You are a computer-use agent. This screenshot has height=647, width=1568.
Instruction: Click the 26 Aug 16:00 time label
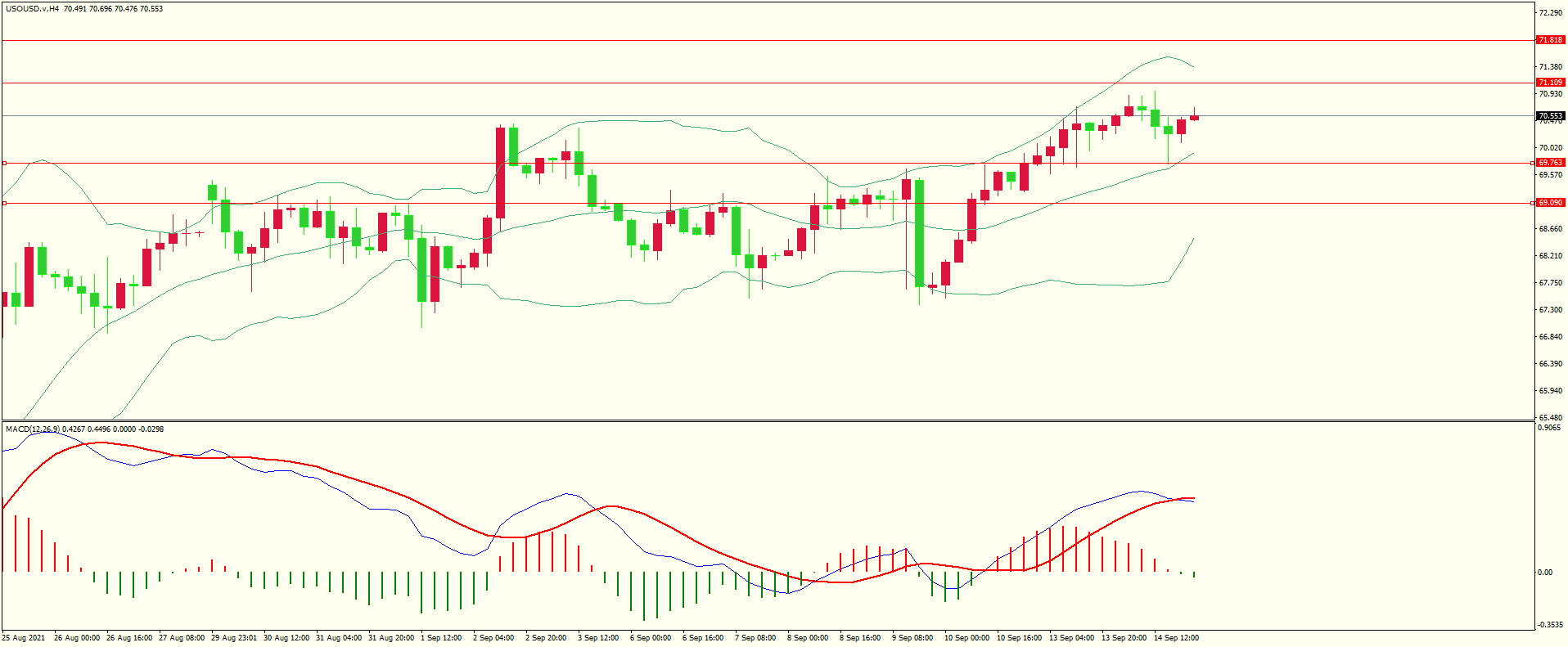(x=129, y=638)
